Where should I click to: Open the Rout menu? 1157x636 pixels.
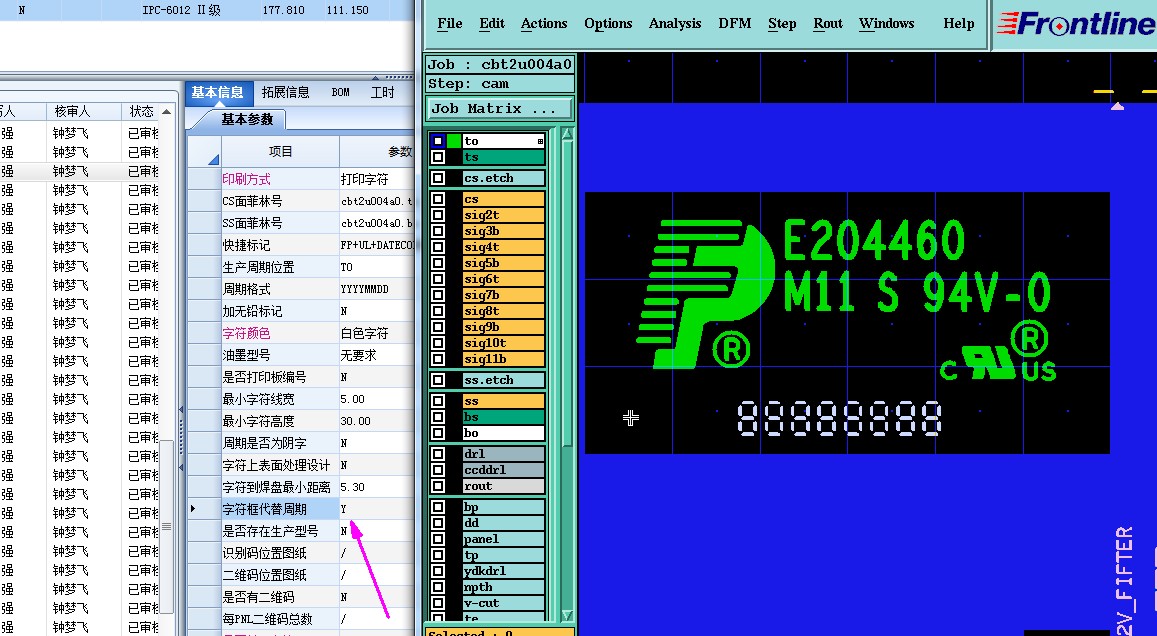pyautogui.click(x=828, y=24)
